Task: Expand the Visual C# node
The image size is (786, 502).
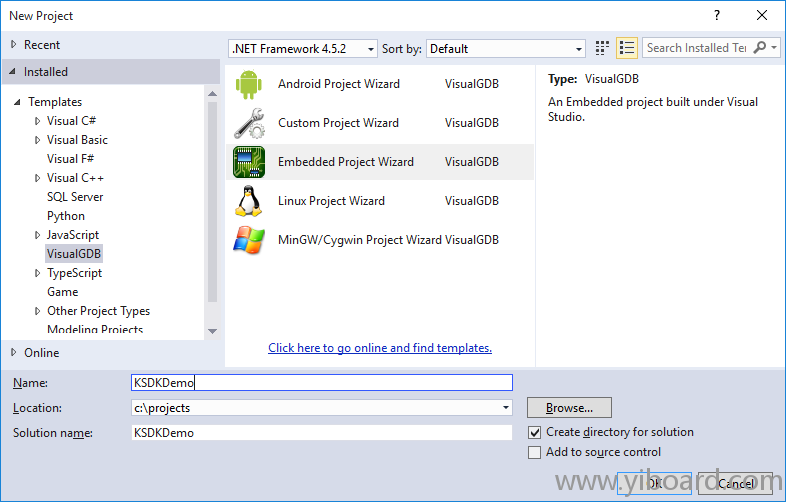Action: (38, 121)
